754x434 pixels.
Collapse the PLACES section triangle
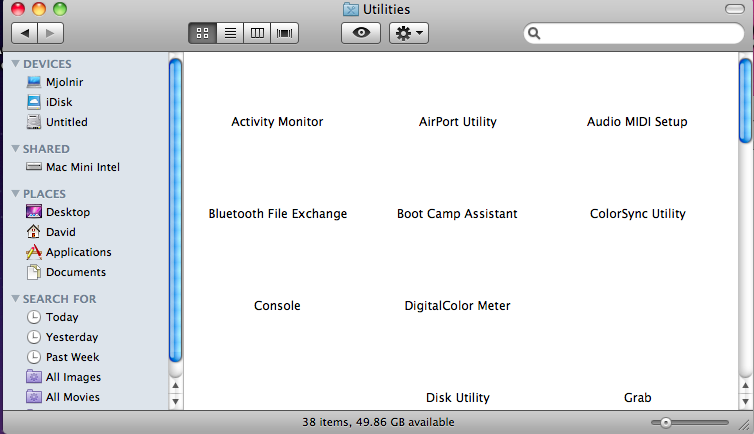15,193
